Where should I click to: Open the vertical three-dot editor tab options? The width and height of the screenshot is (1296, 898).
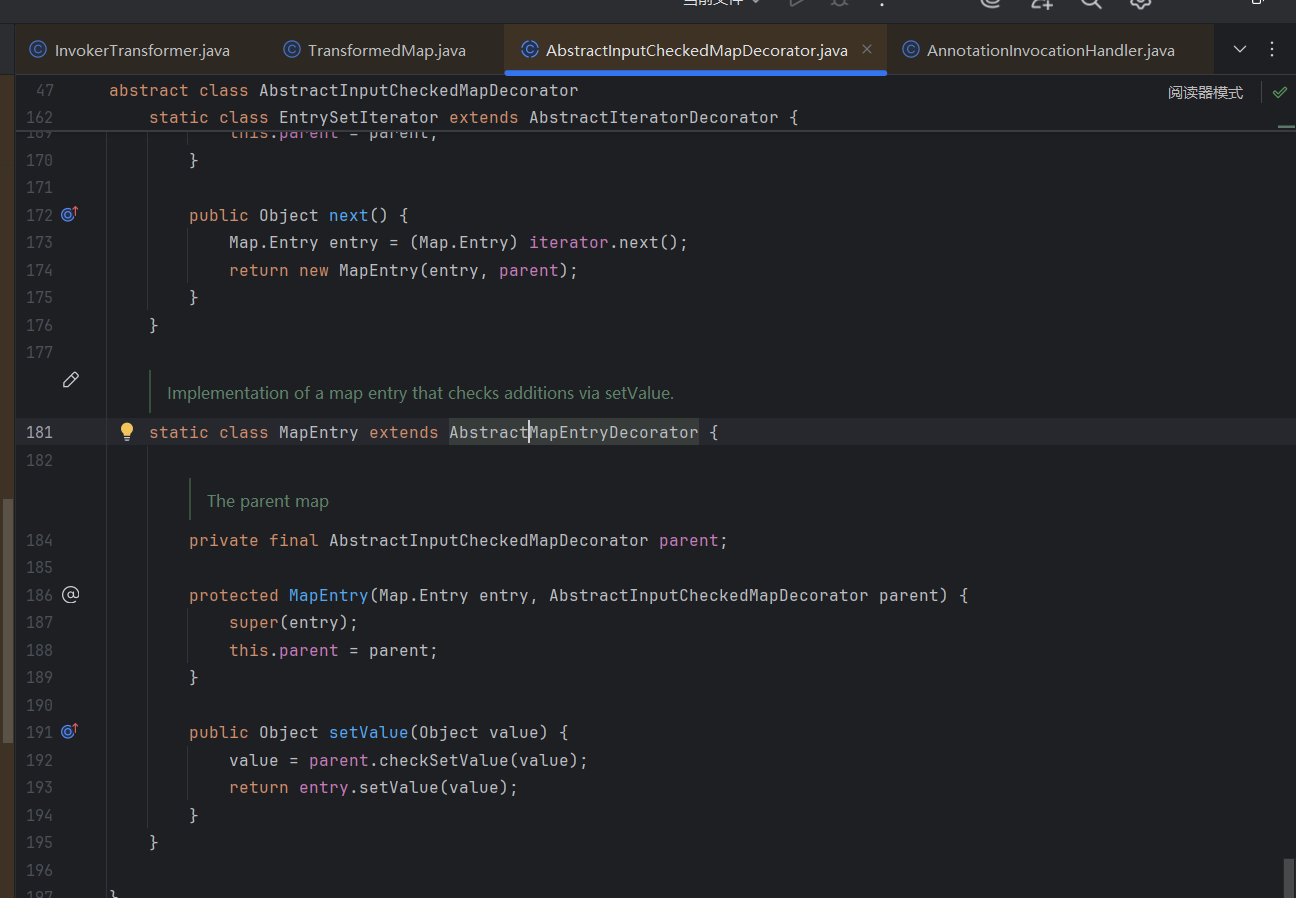(x=1272, y=49)
